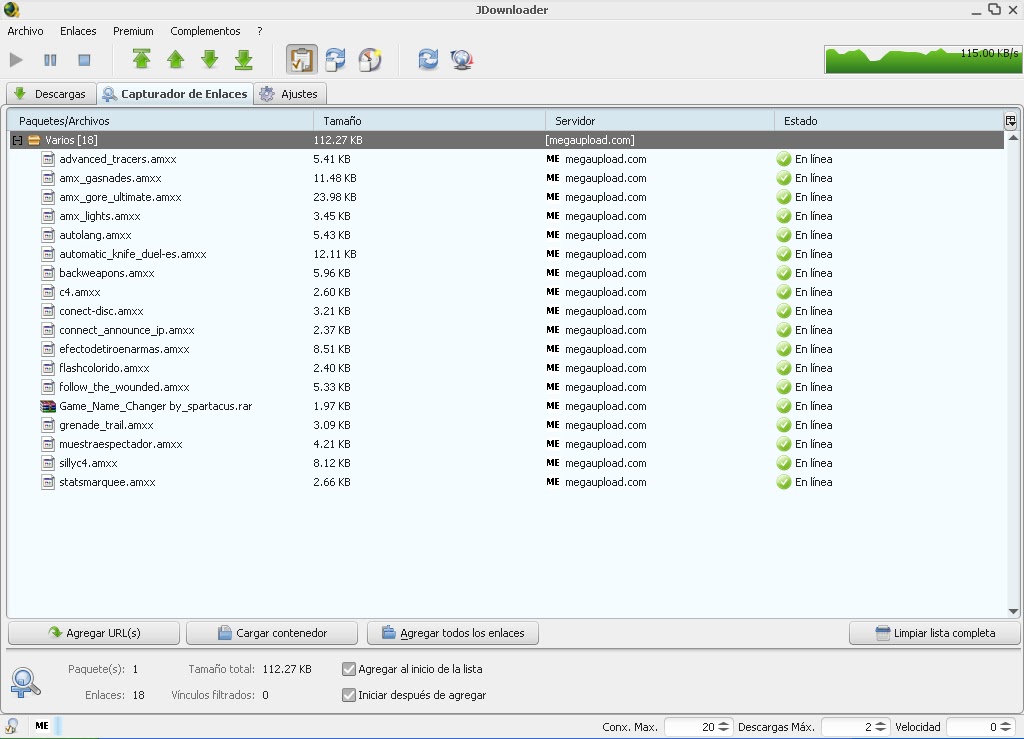Click Limpiar lista completa button
Image resolution: width=1024 pixels, height=739 pixels.
(935, 633)
